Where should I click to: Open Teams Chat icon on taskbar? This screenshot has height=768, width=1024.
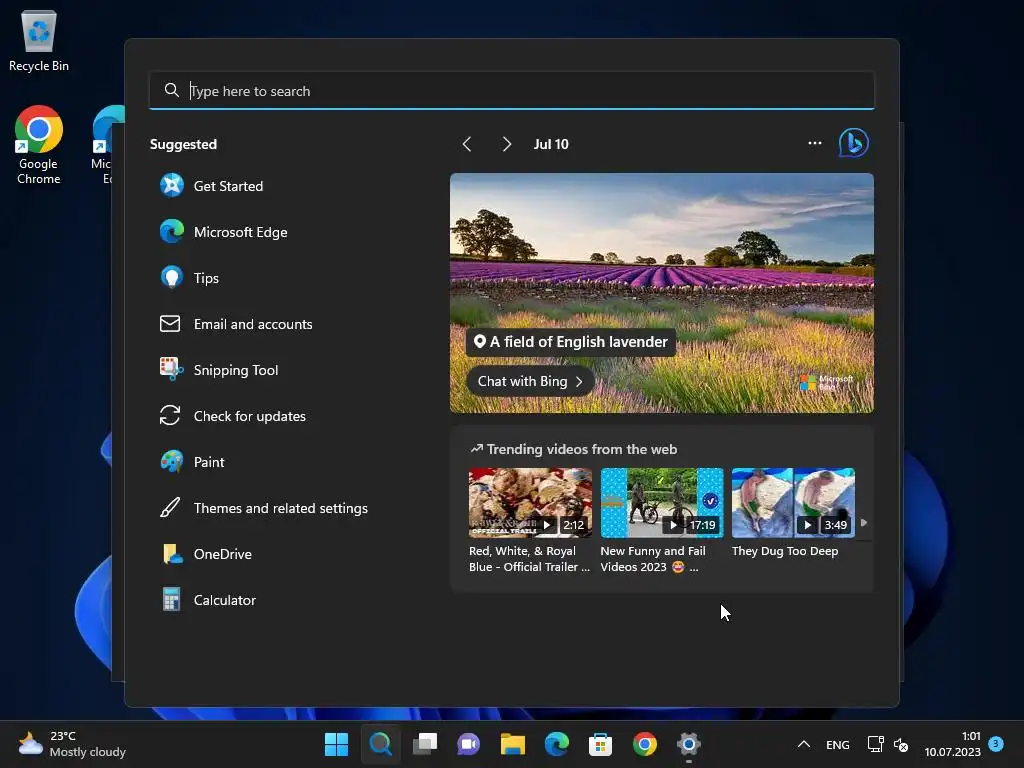468,744
